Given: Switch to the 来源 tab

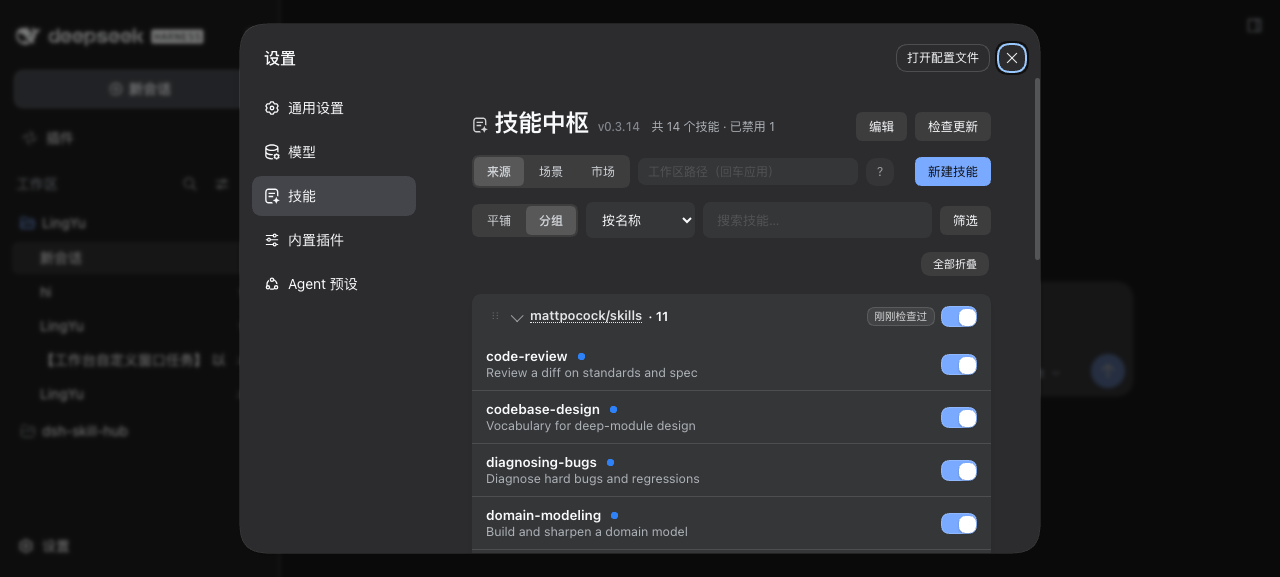Looking at the screenshot, I should point(499,172).
